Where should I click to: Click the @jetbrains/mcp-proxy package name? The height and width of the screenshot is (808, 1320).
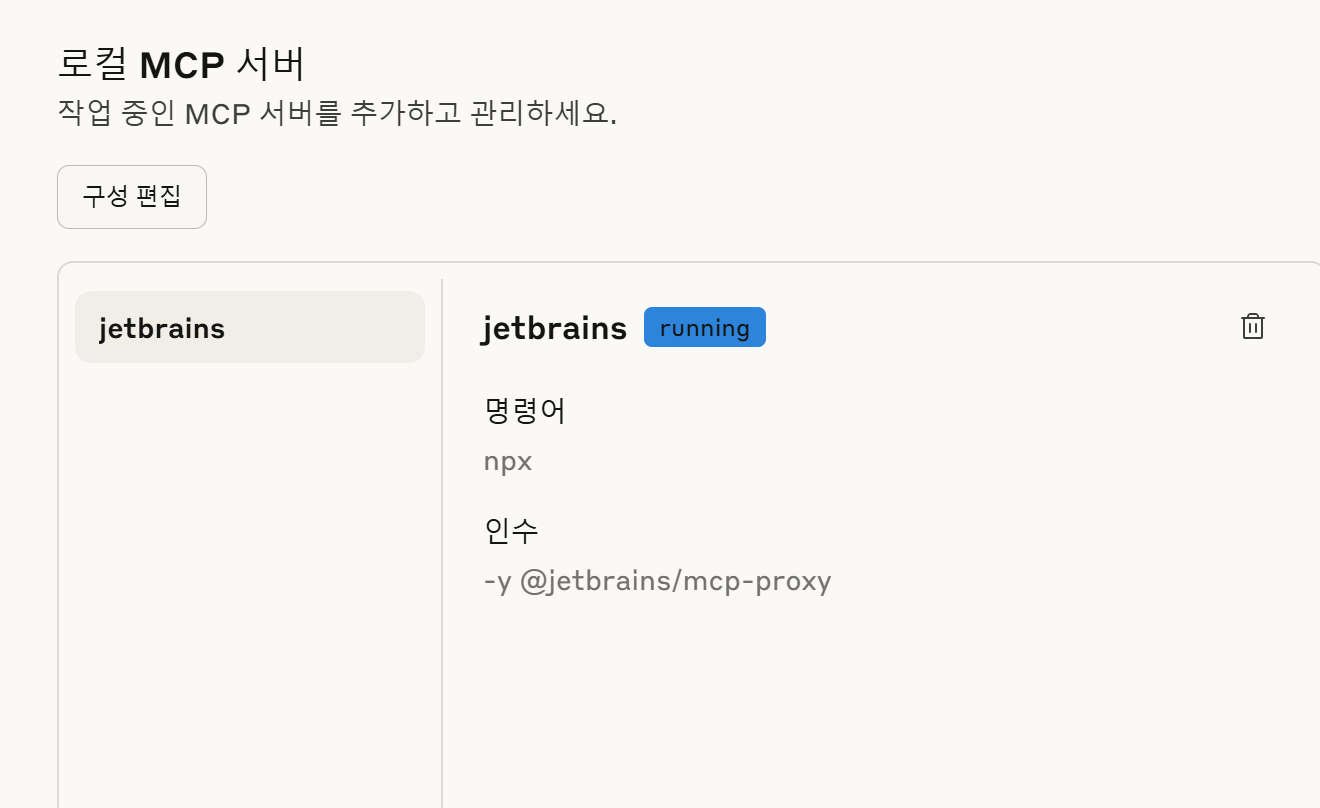pos(676,581)
